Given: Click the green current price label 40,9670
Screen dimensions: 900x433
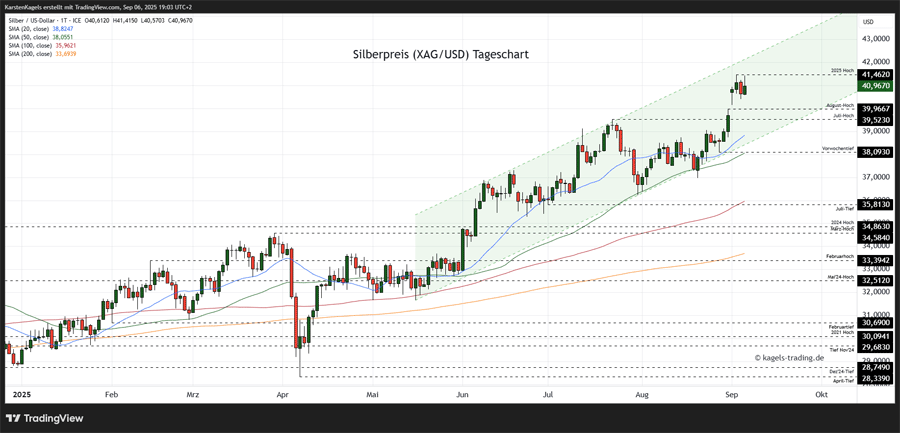Looking at the screenshot, I should tap(875, 87).
